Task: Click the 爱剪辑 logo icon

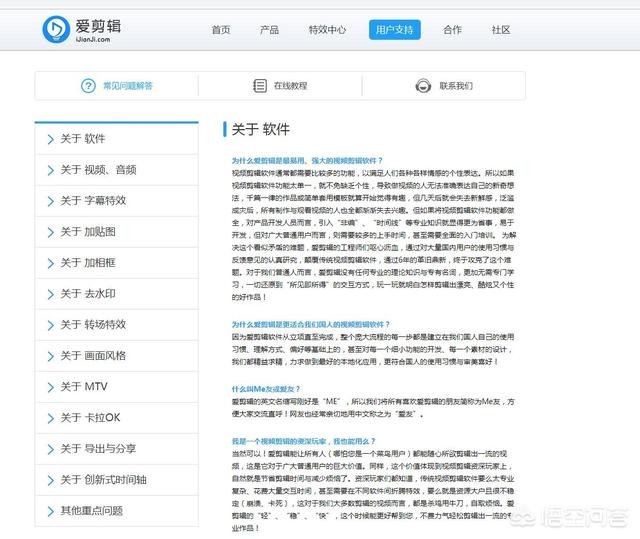Action: [x=58, y=30]
